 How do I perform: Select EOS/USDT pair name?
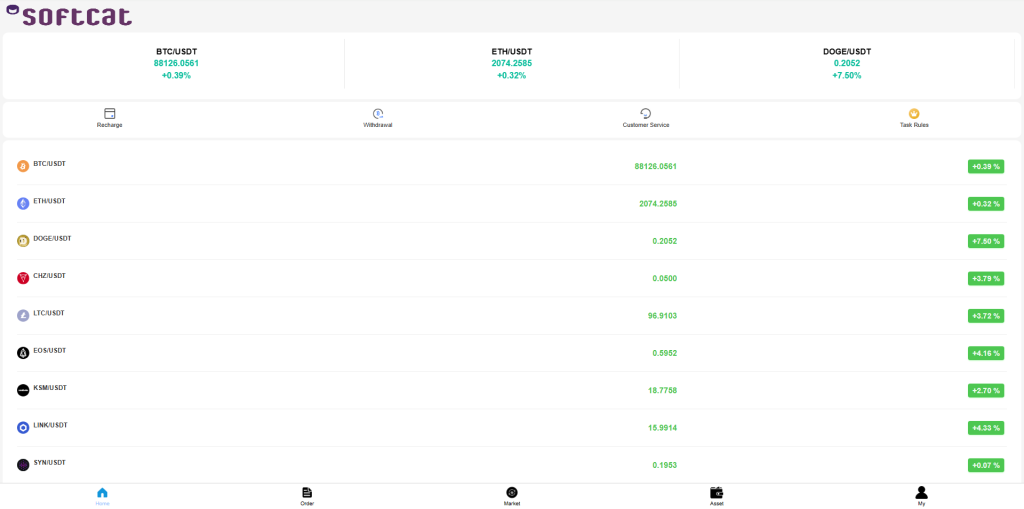[50, 350]
